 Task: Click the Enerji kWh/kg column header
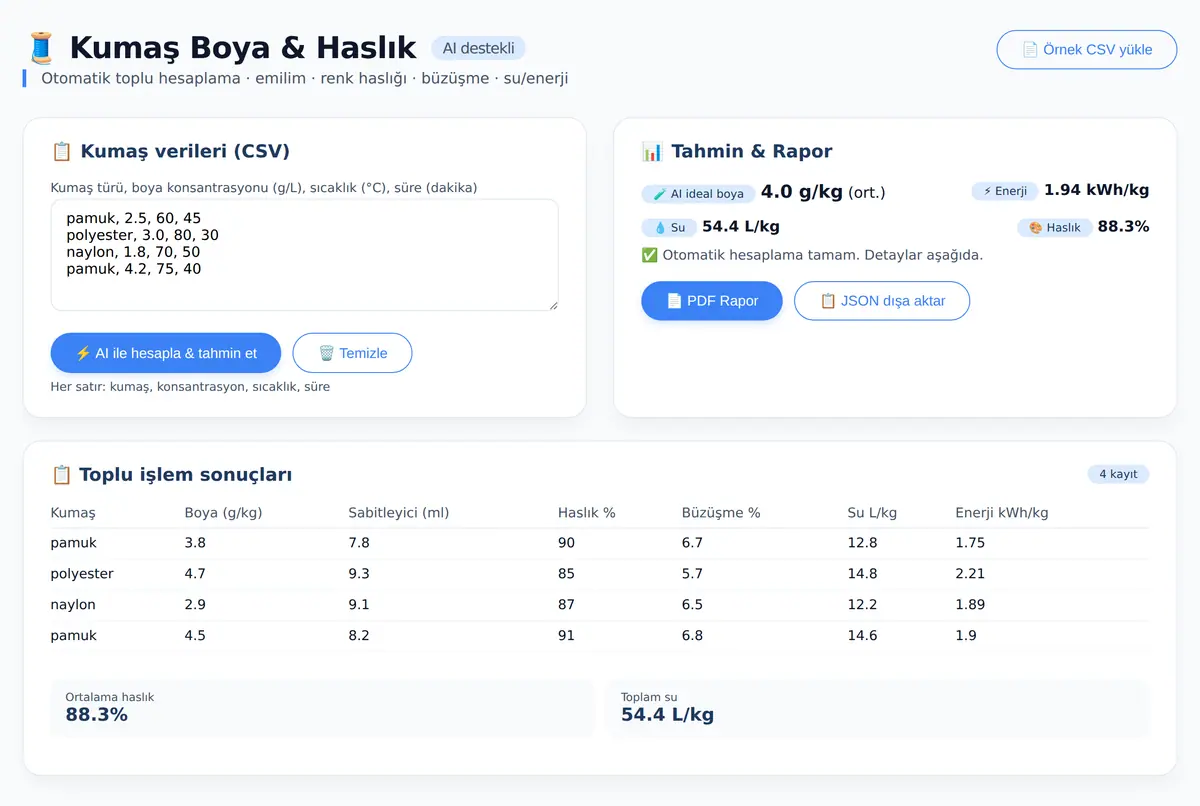(1002, 513)
